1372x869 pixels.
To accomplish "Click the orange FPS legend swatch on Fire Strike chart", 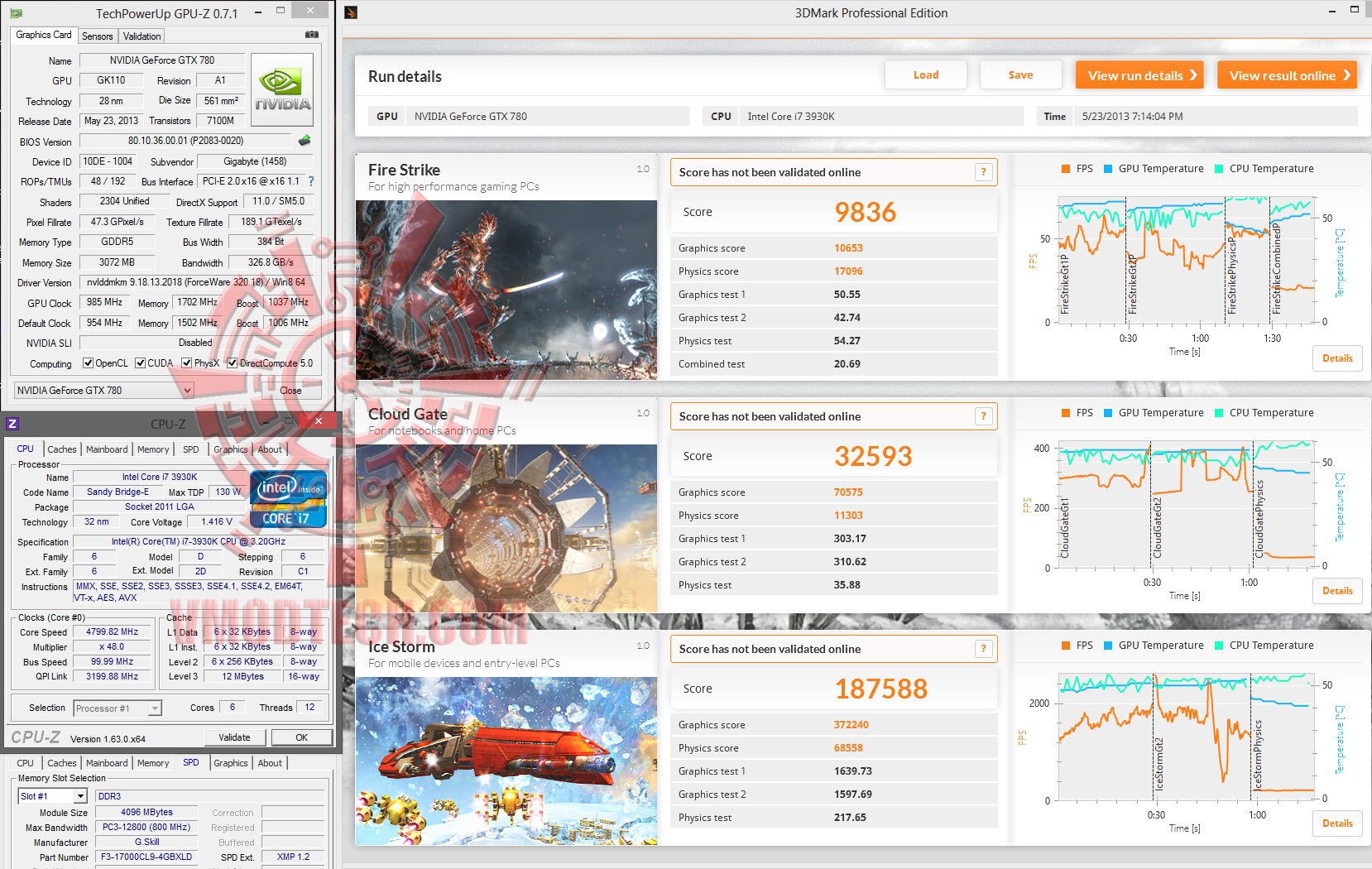I will [x=1066, y=169].
